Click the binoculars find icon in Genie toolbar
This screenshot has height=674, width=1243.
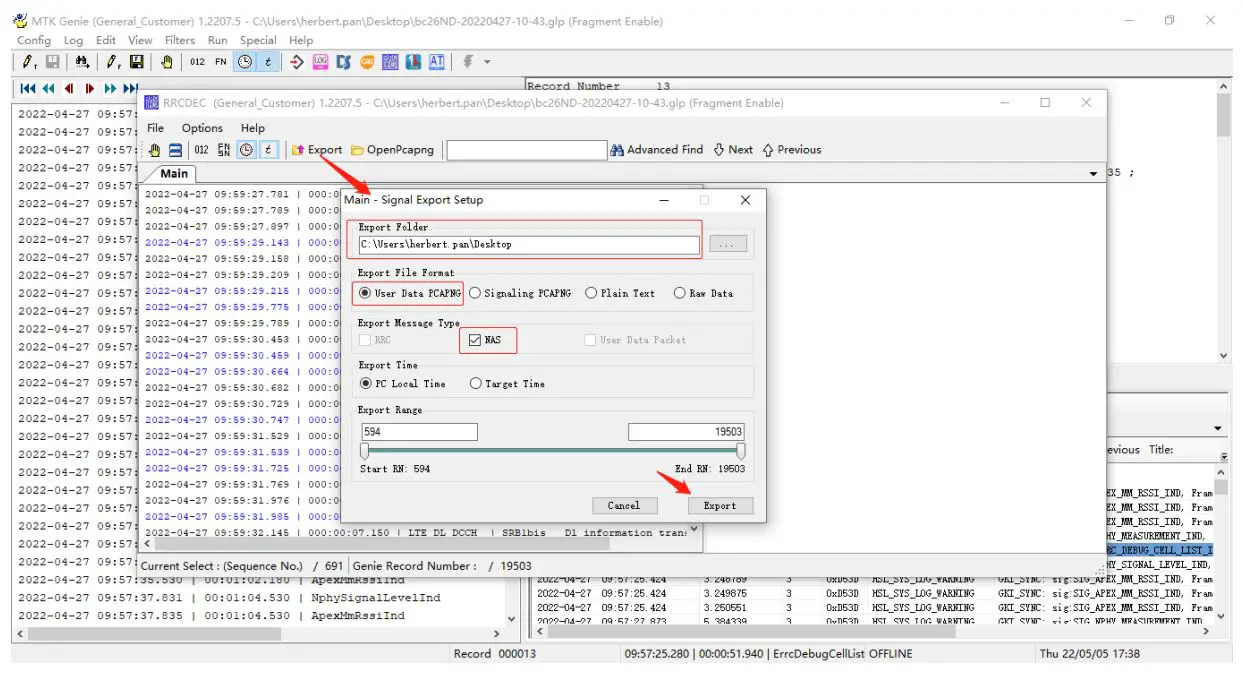82,62
